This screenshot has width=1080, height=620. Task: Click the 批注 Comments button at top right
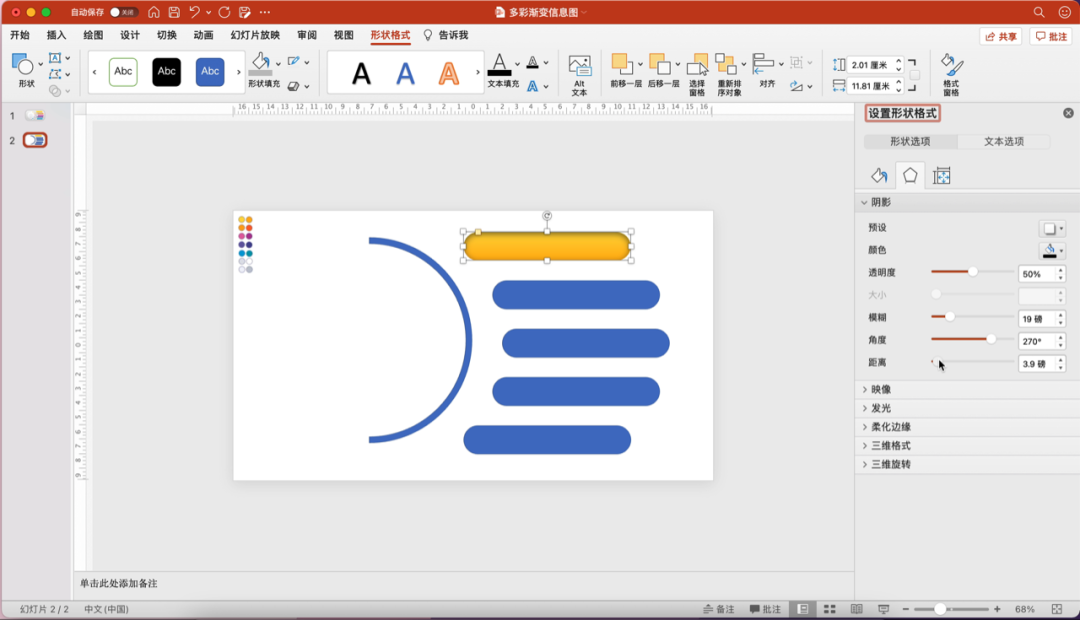point(1051,36)
